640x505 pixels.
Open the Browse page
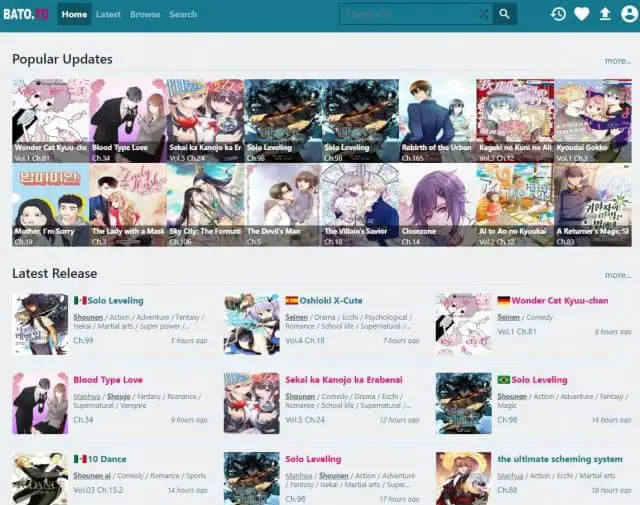(145, 14)
